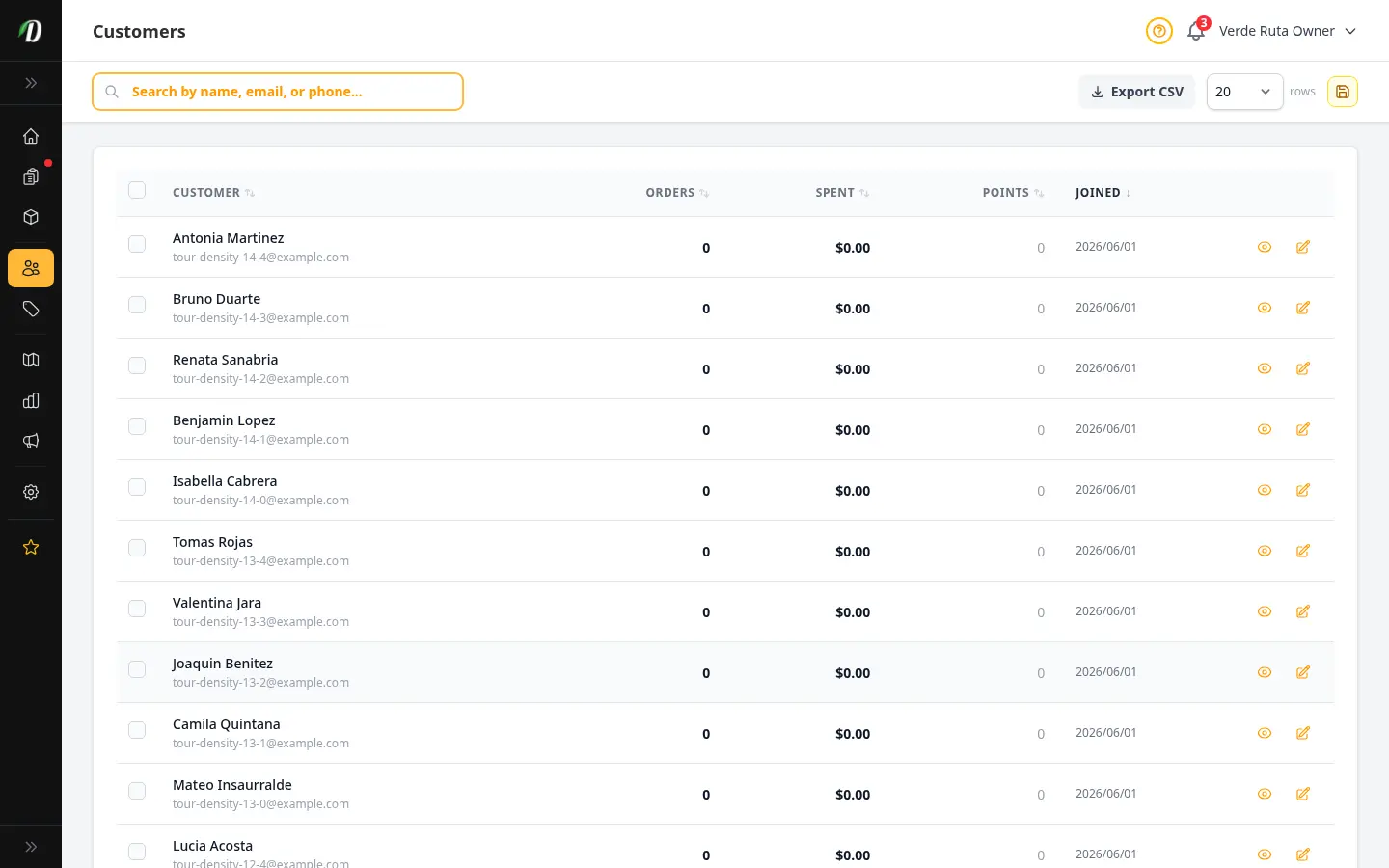Check the Camila Quintana row checkbox
The width and height of the screenshot is (1389, 868).
tap(137, 730)
